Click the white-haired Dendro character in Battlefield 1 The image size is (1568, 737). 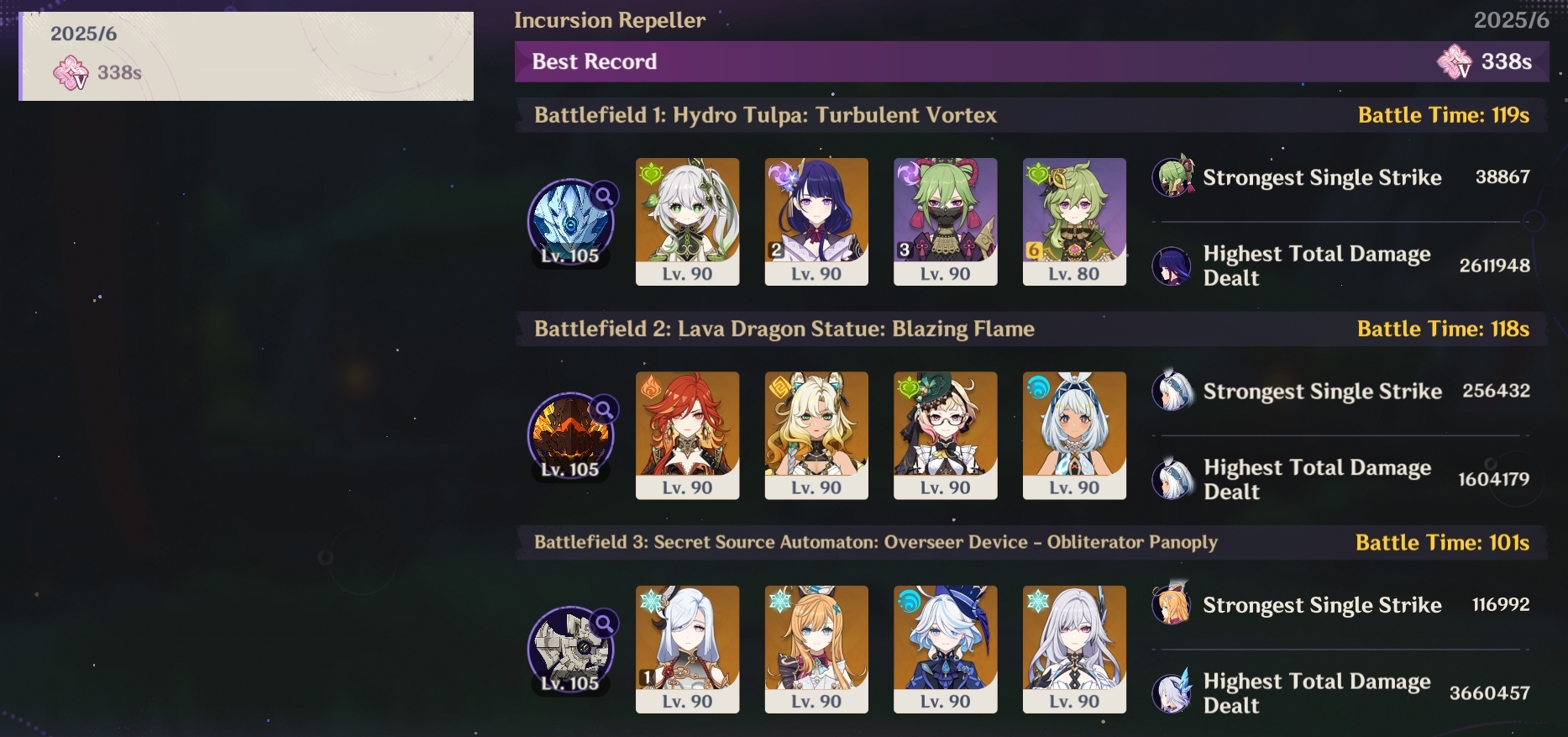pos(687,222)
